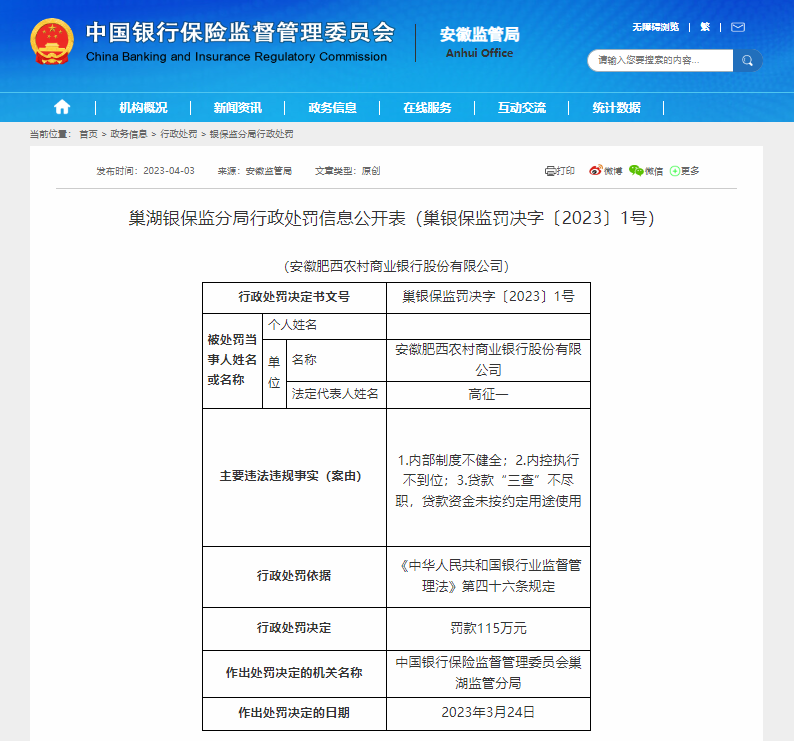Switch to traditional Chinese 繁
794x741 pixels.
pos(705,27)
